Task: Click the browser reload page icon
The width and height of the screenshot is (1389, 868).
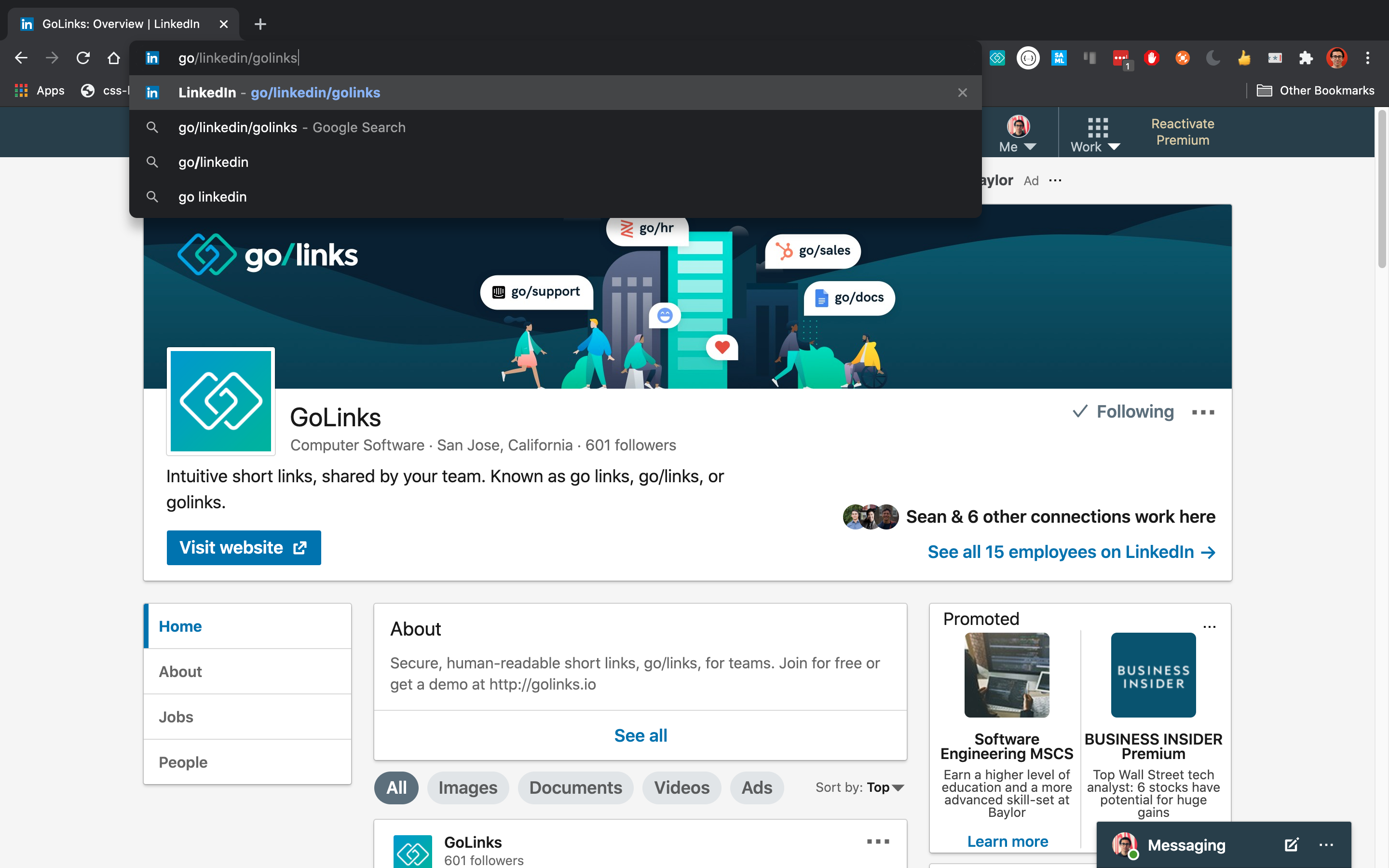Action: click(x=83, y=58)
